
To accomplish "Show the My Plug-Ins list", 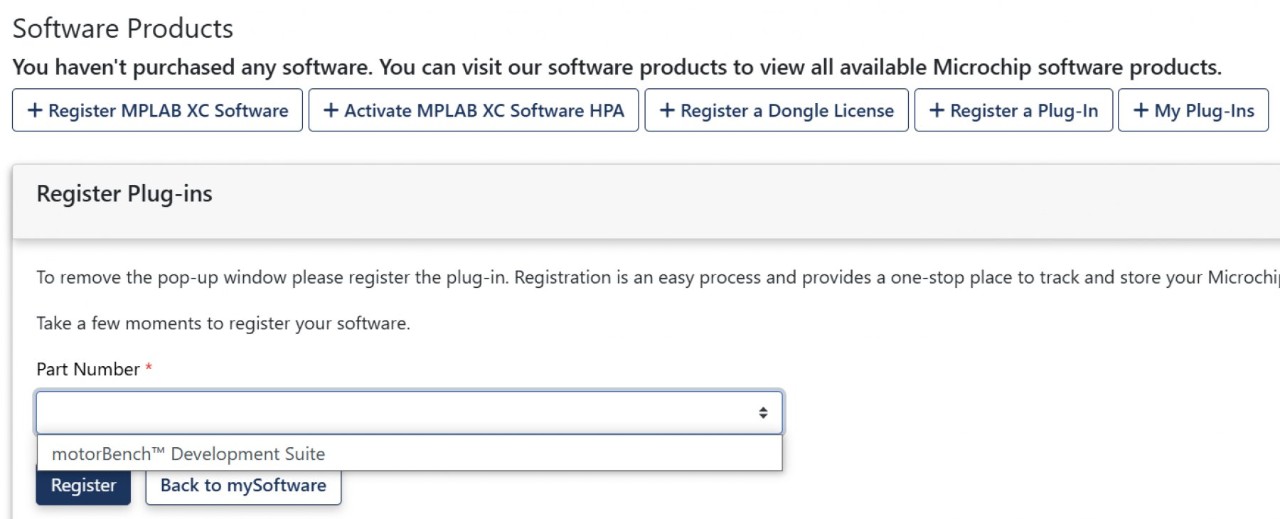I will (x=1204, y=111).
